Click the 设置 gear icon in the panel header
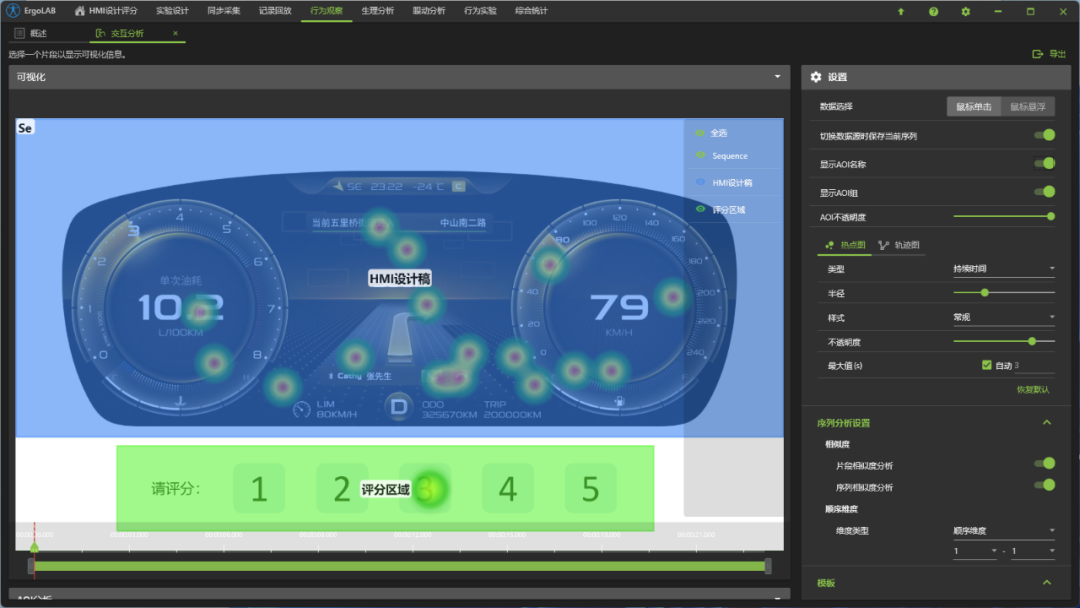This screenshot has width=1080, height=608. coord(816,77)
